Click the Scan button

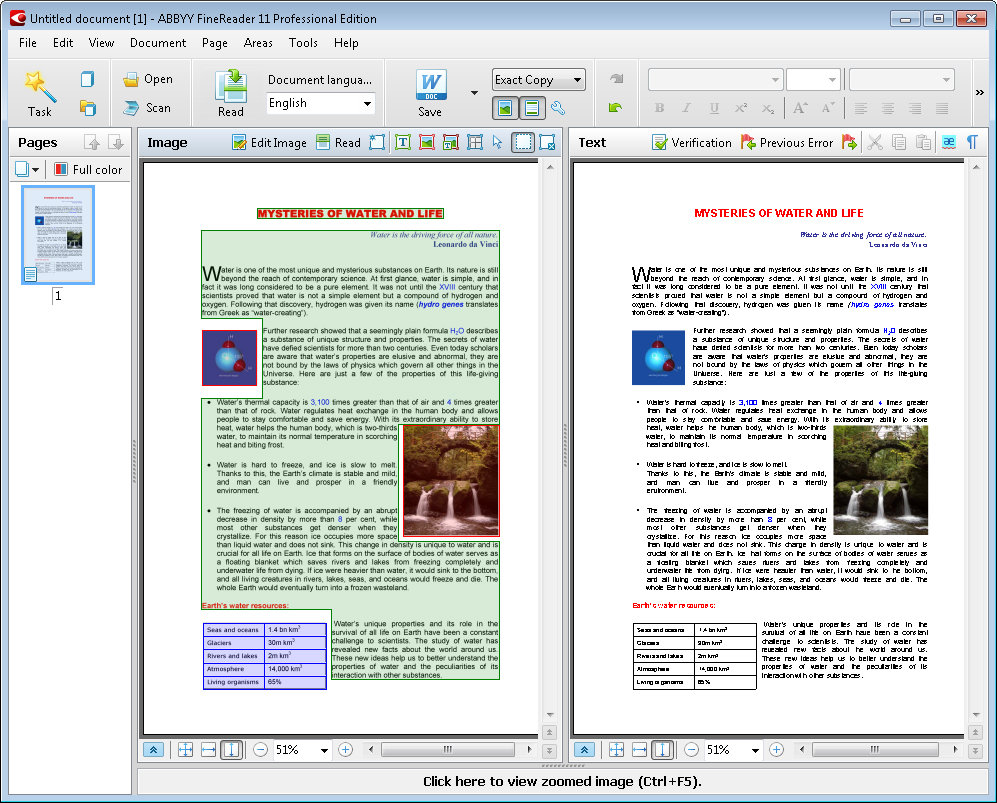click(x=146, y=108)
